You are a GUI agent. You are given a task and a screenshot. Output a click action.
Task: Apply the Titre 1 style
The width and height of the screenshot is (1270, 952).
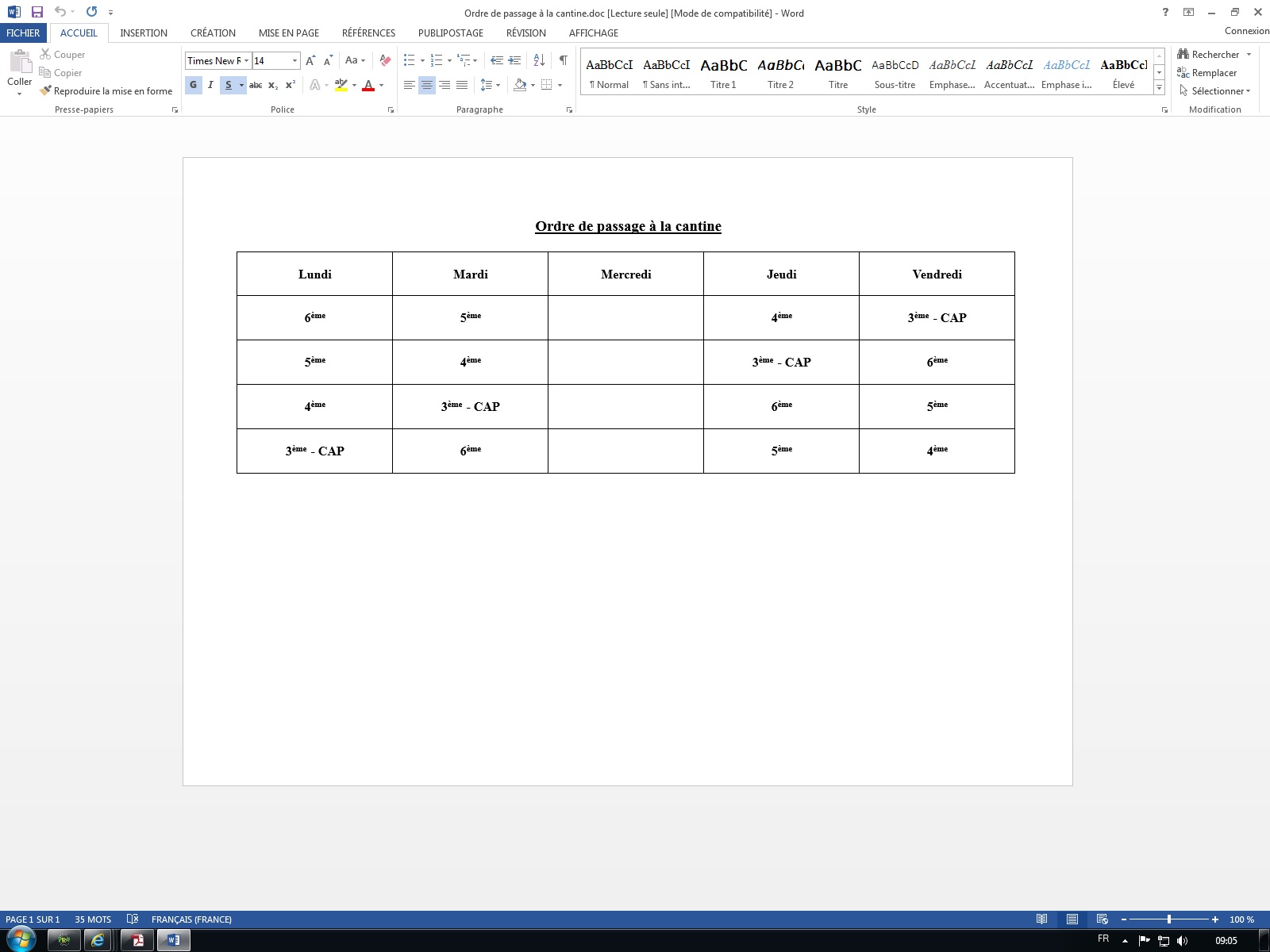pos(723,73)
